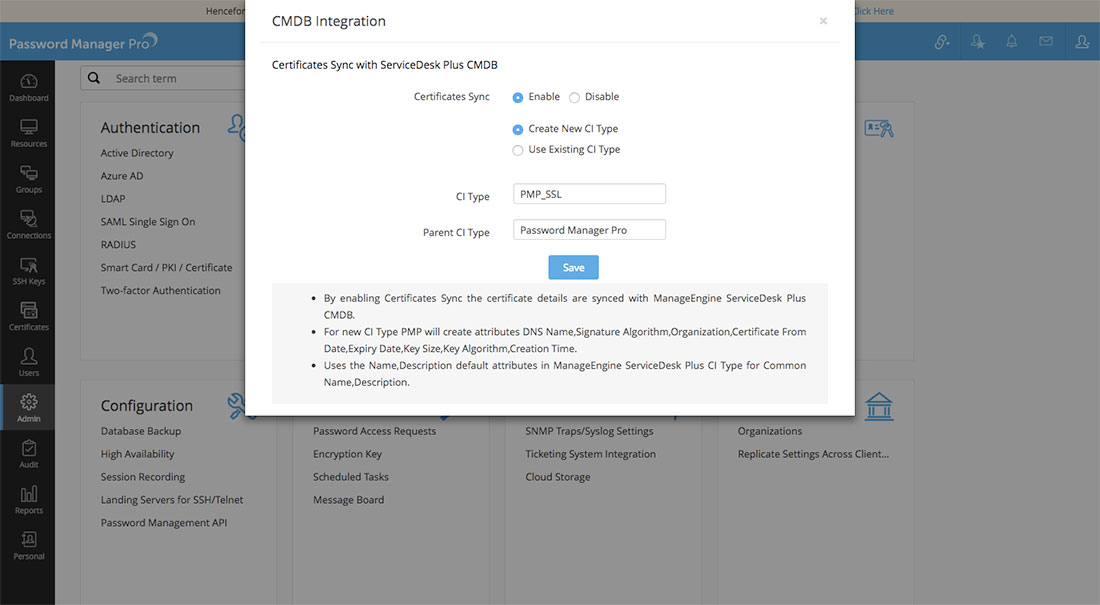Viewport: 1100px width, 605px height.
Task: Select the Disable radio button
Action: point(574,98)
